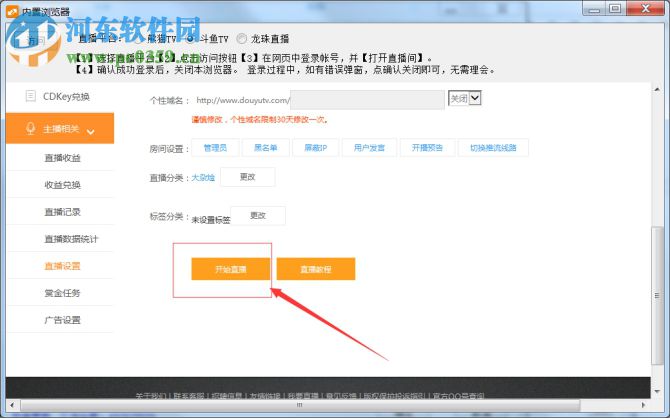
Task: Click the horizontal scrollbar right arrow
Action: point(643,405)
